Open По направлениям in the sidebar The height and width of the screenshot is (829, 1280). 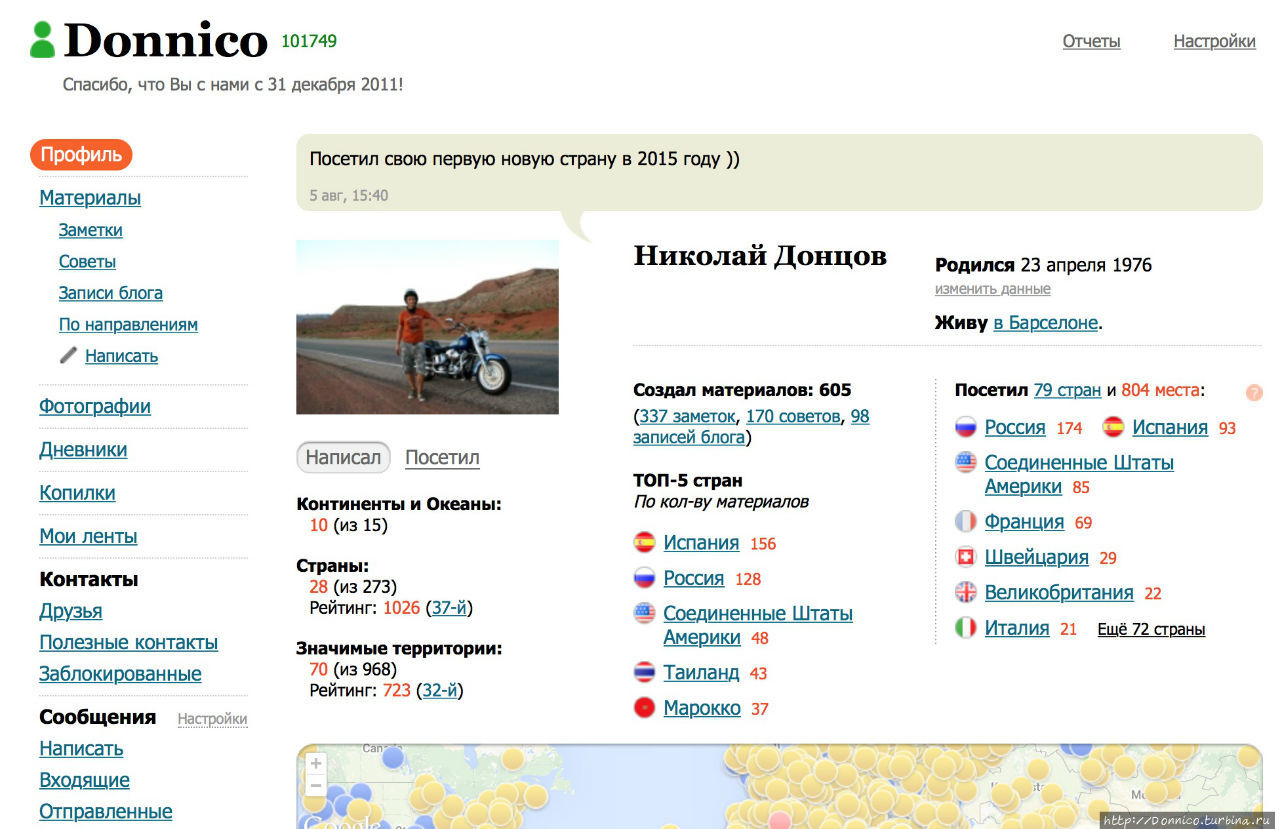click(128, 324)
